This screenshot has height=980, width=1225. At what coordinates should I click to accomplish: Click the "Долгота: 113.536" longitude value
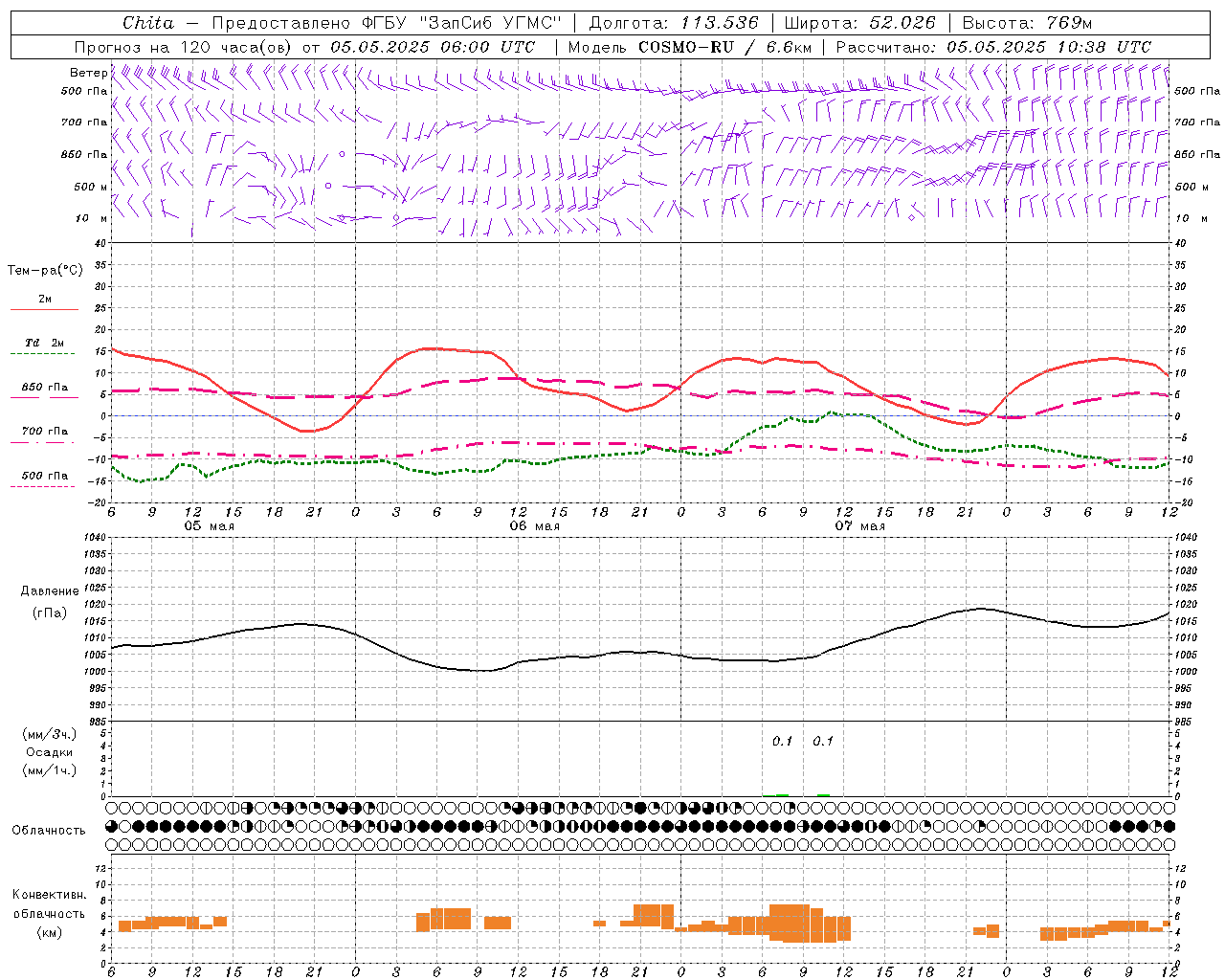(x=674, y=23)
